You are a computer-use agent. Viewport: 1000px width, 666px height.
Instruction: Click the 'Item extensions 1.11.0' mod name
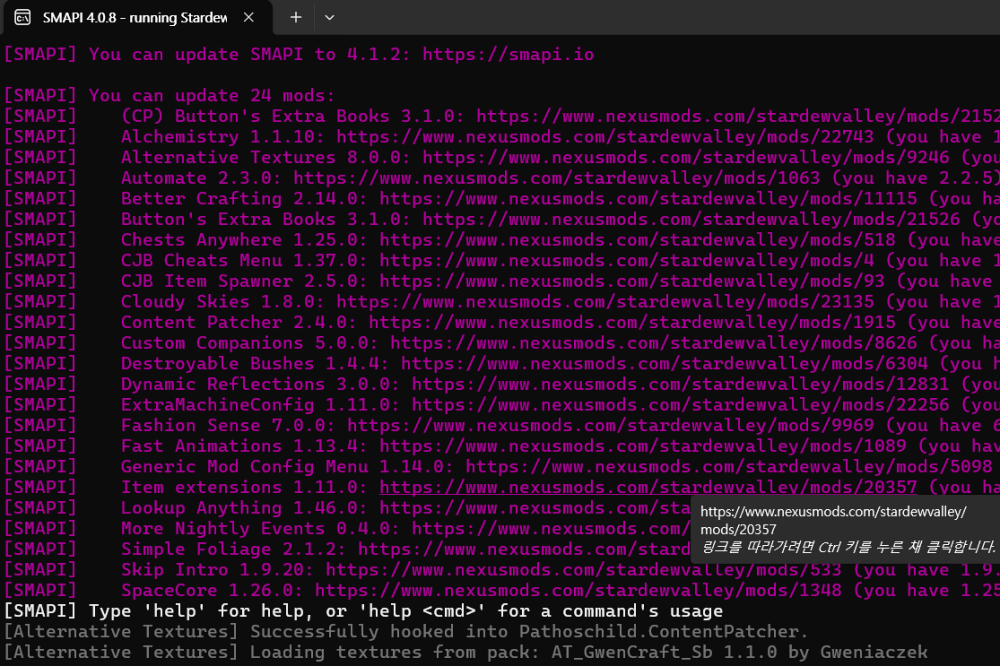[244, 487]
